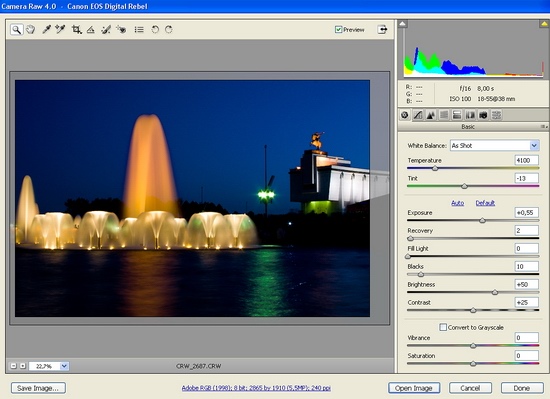The height and width of the screenshot is (399, 550).
Task: Click the zoom percentage field 22,7%
Action: (45, 366)
